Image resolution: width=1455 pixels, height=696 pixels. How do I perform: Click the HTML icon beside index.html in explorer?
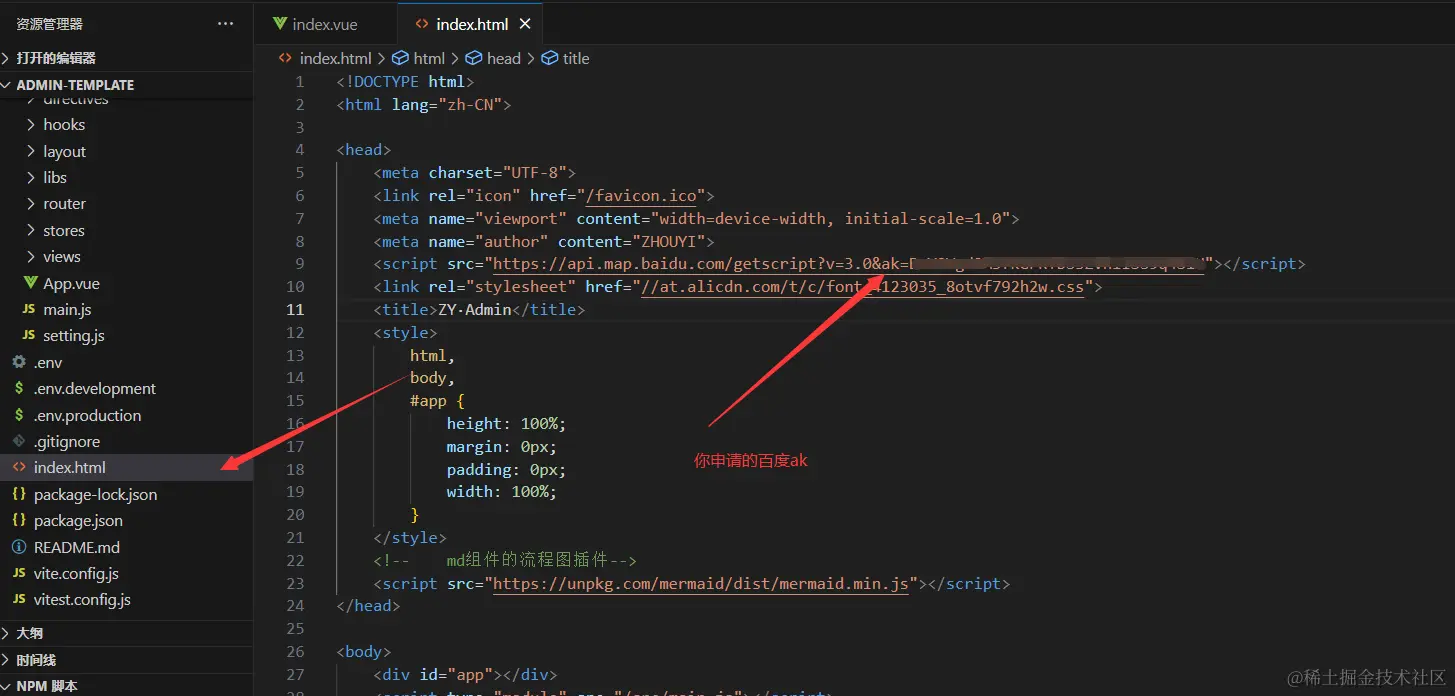(18, 467)
